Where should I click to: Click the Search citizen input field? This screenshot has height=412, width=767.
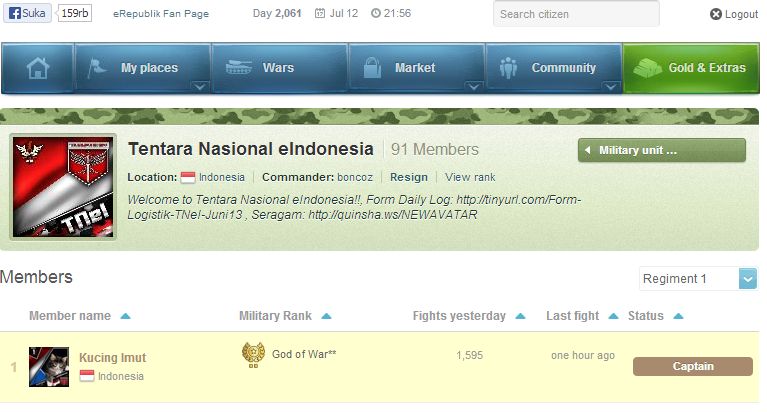pyautogui.click(x=575, y=14)
